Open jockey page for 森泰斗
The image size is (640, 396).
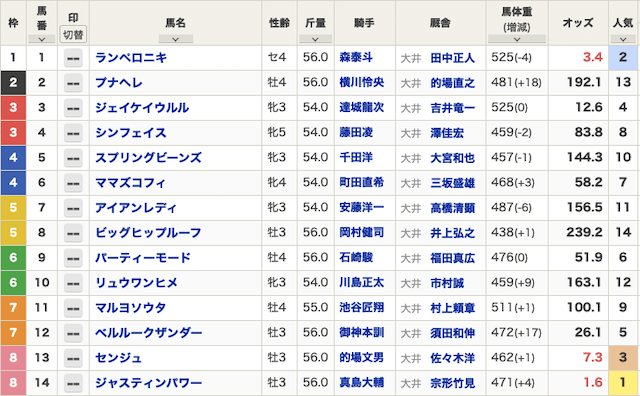[356, 58]
